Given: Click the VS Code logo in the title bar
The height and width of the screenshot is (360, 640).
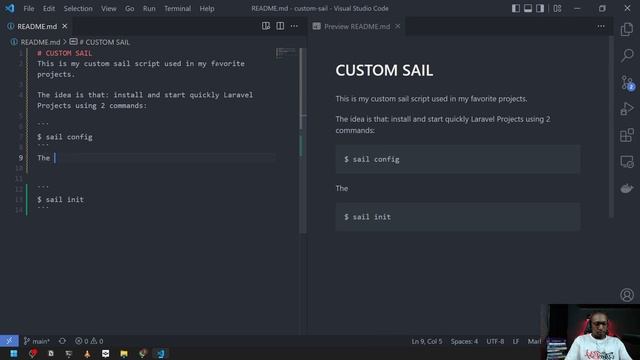Looking at the screenshot, I should (x=9, y=8).
